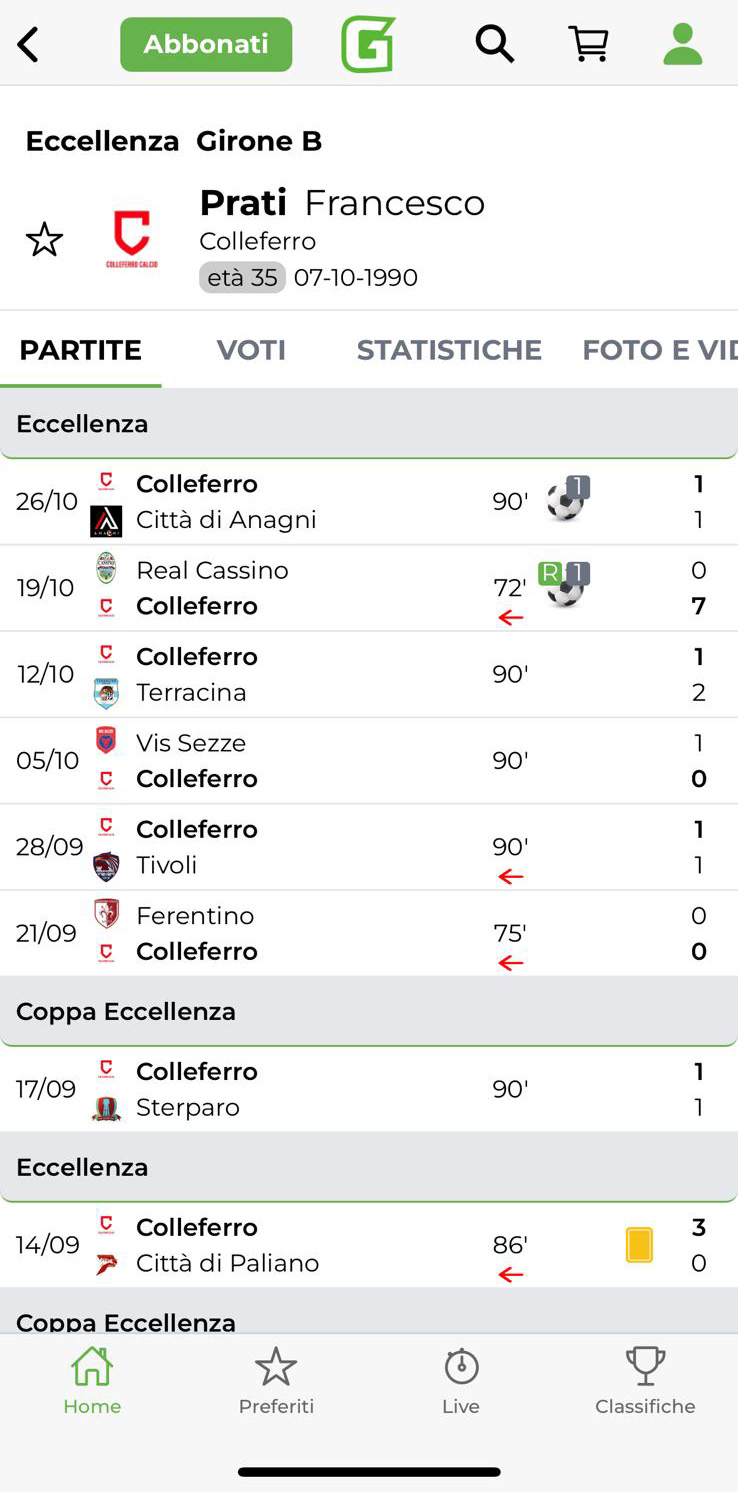Image resolution: width=738 pixels, height=1492 pixels.
Task: Switch to the STATISTICHE tab
Action: click(x=449, y=350)
